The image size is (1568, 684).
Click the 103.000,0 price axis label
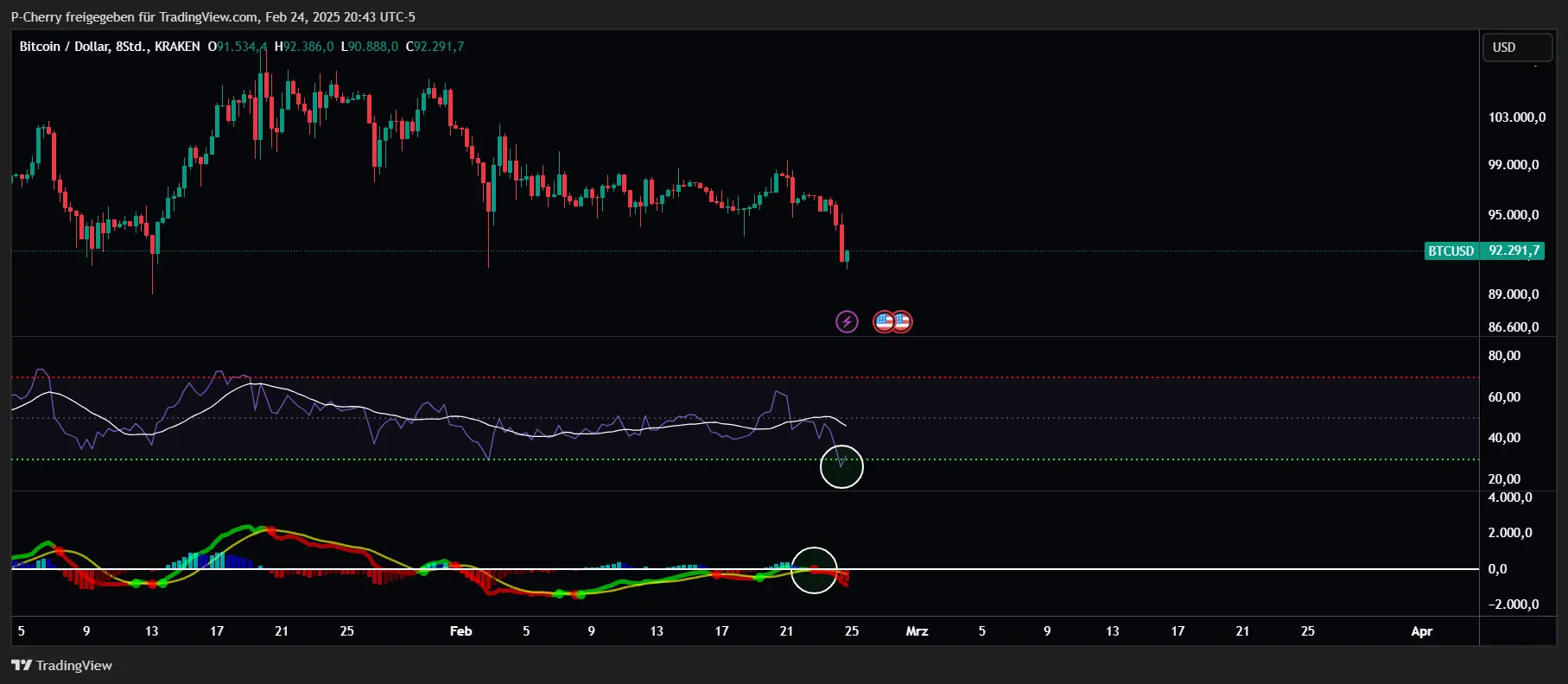pyautogui.click(x=1516, y=117)
